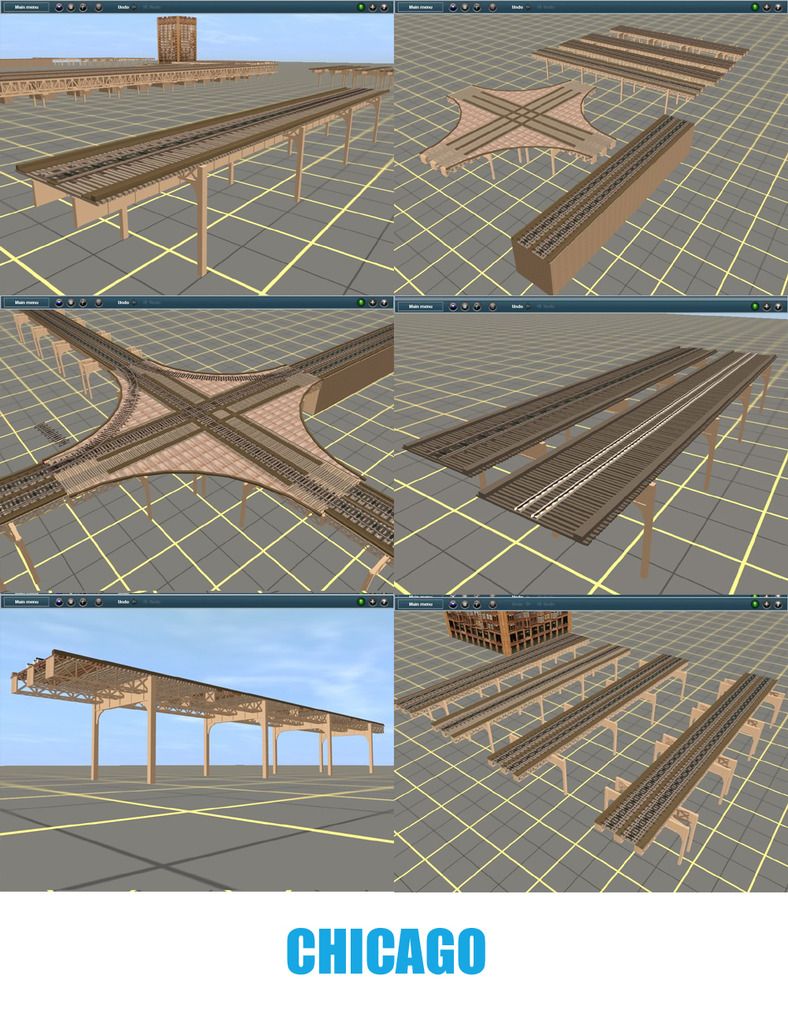The height and width of the screenshot is (1024, 788).
Task: Open Main menu in the junction close-up panel
Action: 27,303
